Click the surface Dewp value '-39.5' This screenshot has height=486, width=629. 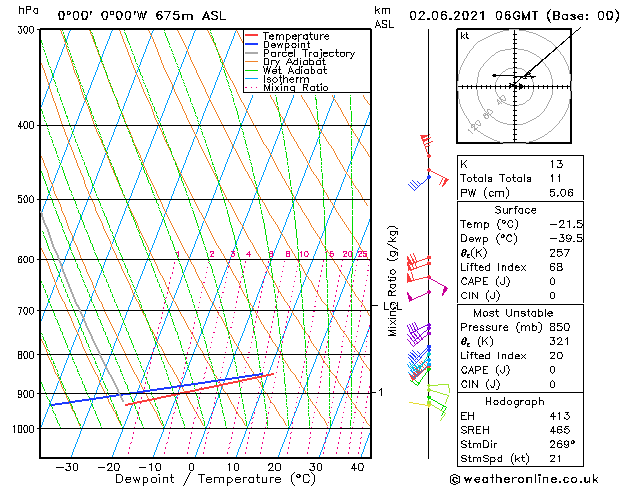[x=566, y=238]
